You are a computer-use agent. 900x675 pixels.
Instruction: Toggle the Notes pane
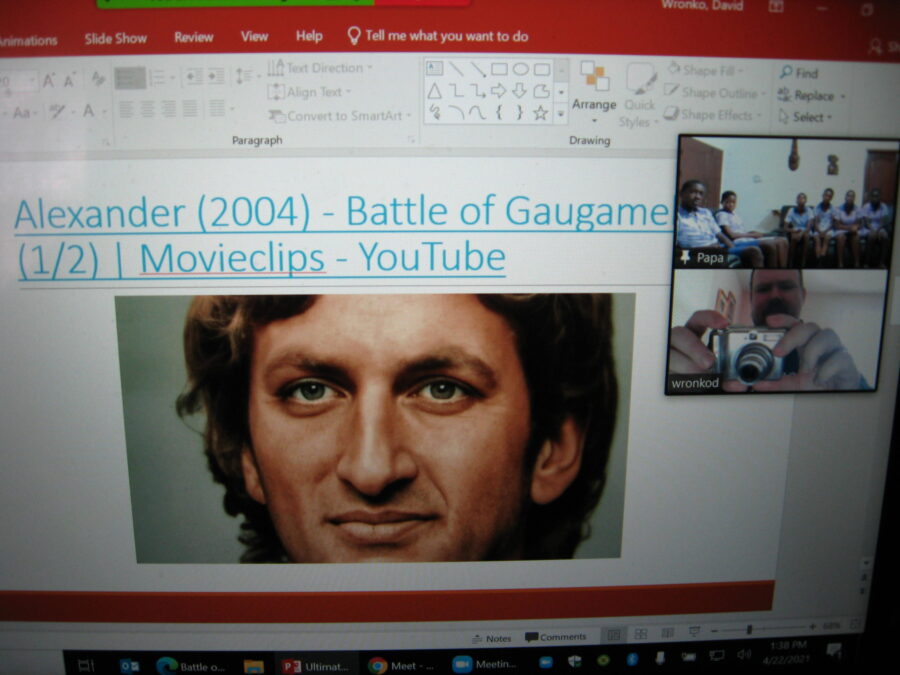coord(491,638)
